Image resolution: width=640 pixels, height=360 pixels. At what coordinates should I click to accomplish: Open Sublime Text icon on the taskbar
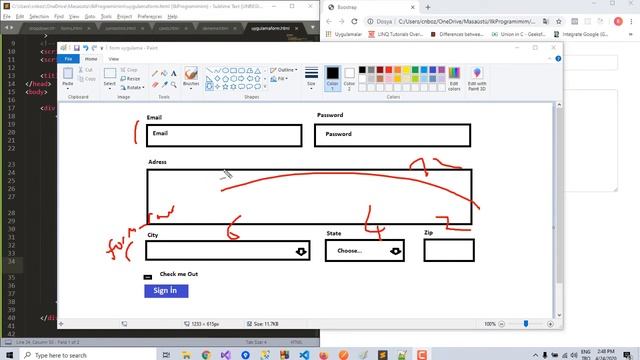382,355
